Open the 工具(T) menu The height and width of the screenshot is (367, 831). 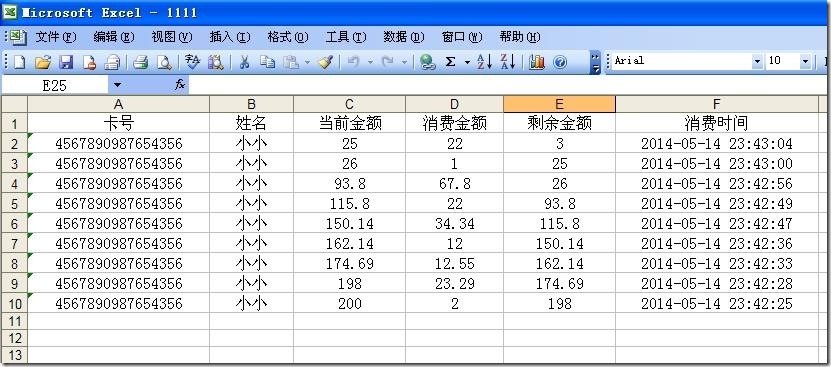point(346,37)
